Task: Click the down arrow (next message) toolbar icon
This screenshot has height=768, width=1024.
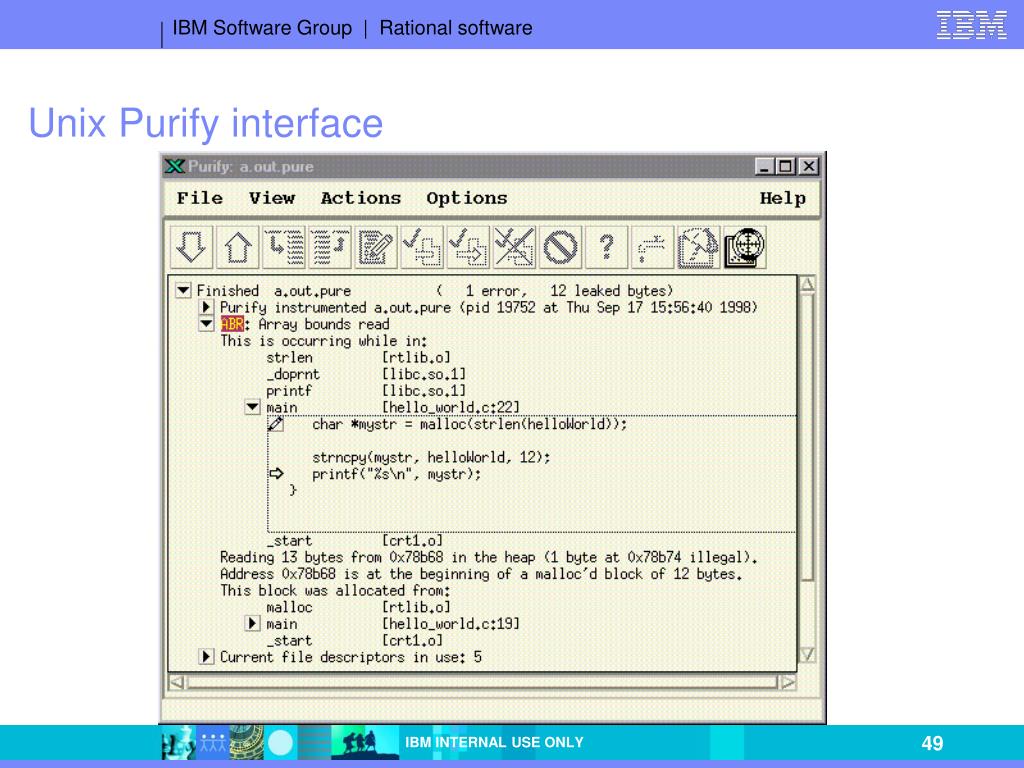Action: [191, 247]
